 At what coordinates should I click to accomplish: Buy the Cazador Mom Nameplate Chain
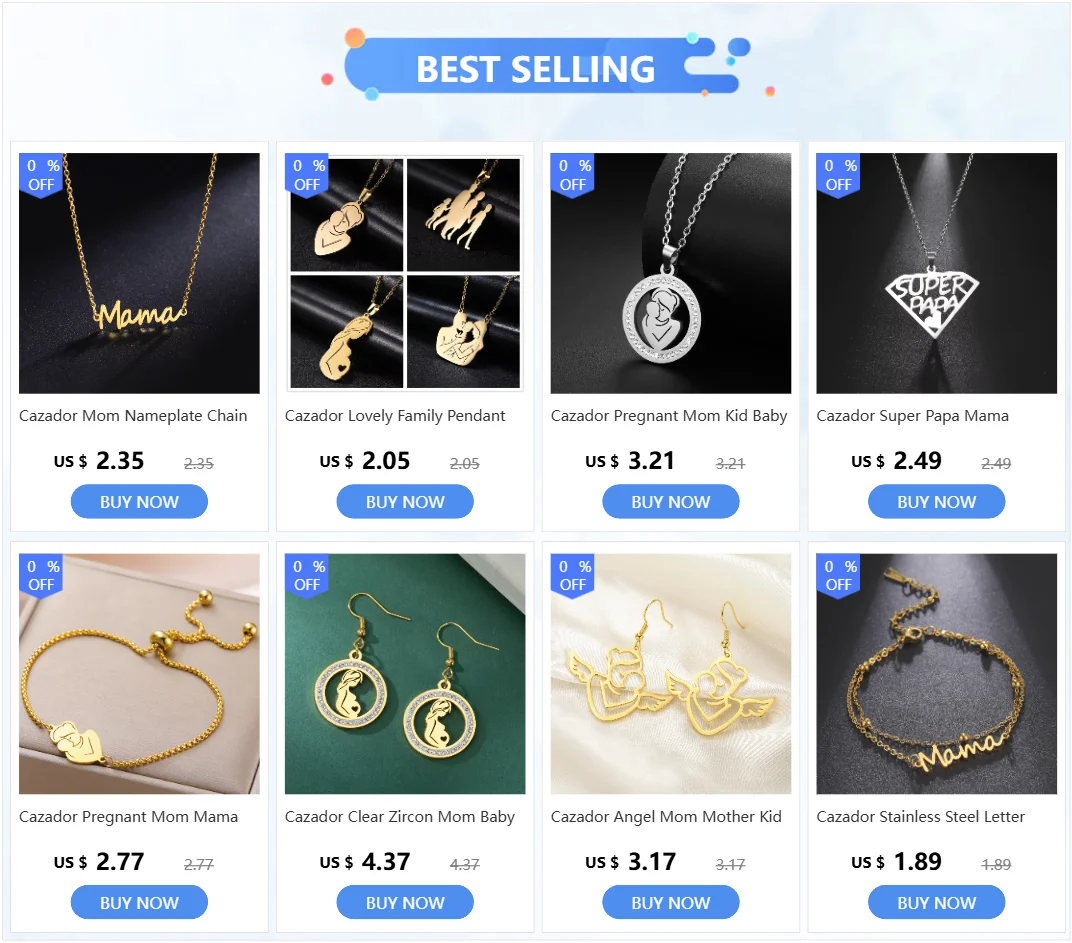(x=139, y=502)
